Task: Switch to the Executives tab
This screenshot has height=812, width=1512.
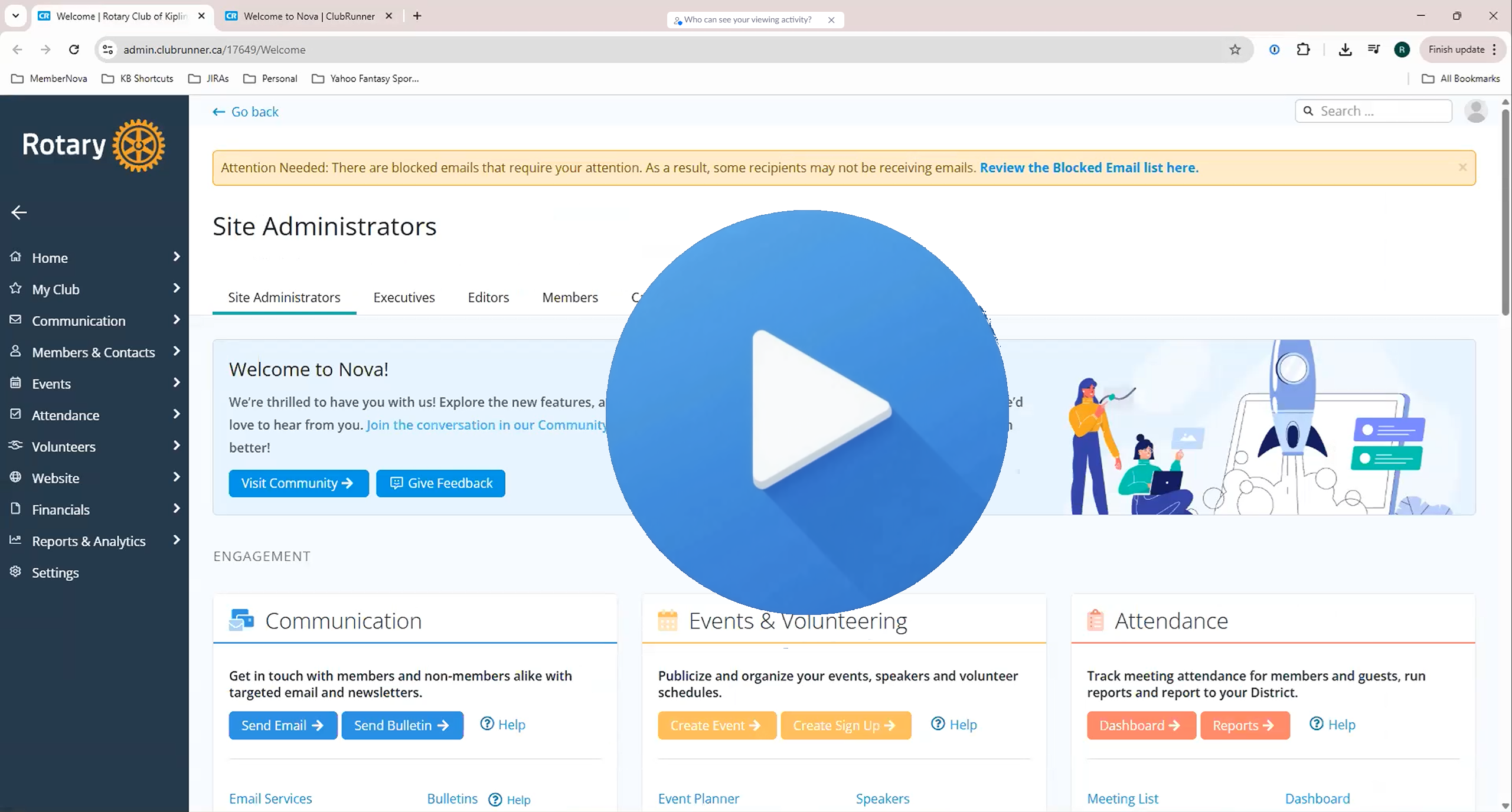Action: (x=404, y=297)
